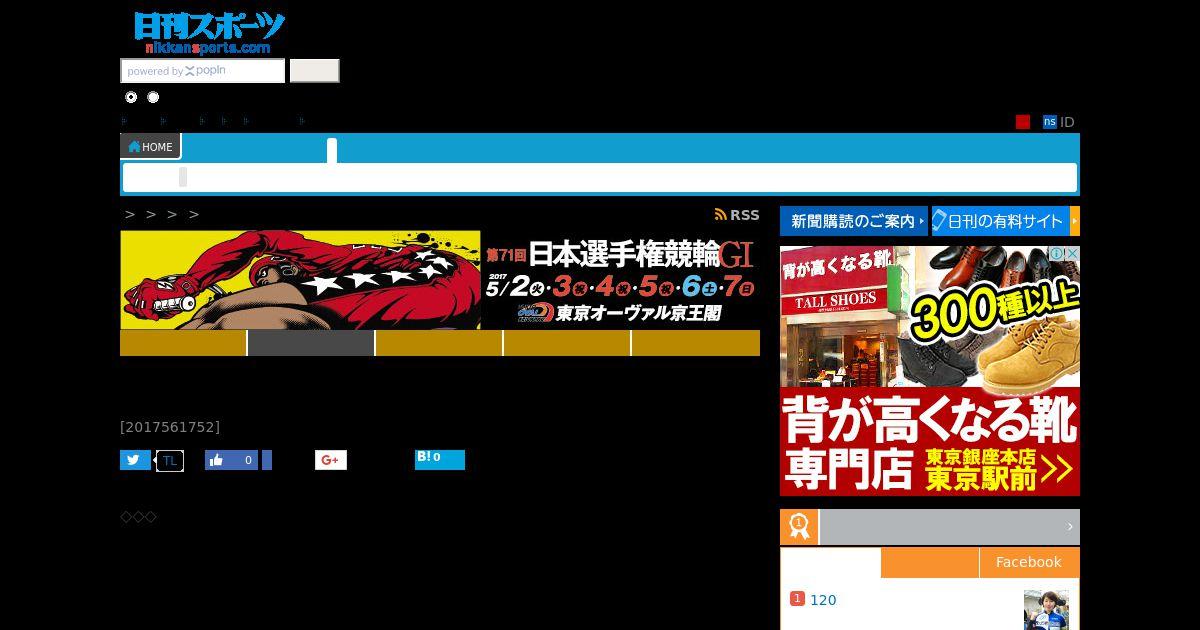The width and height of the screenshot is (1200, 630).
Task: Click the ns ID badge icon
Action: (x=1049, y=122)
